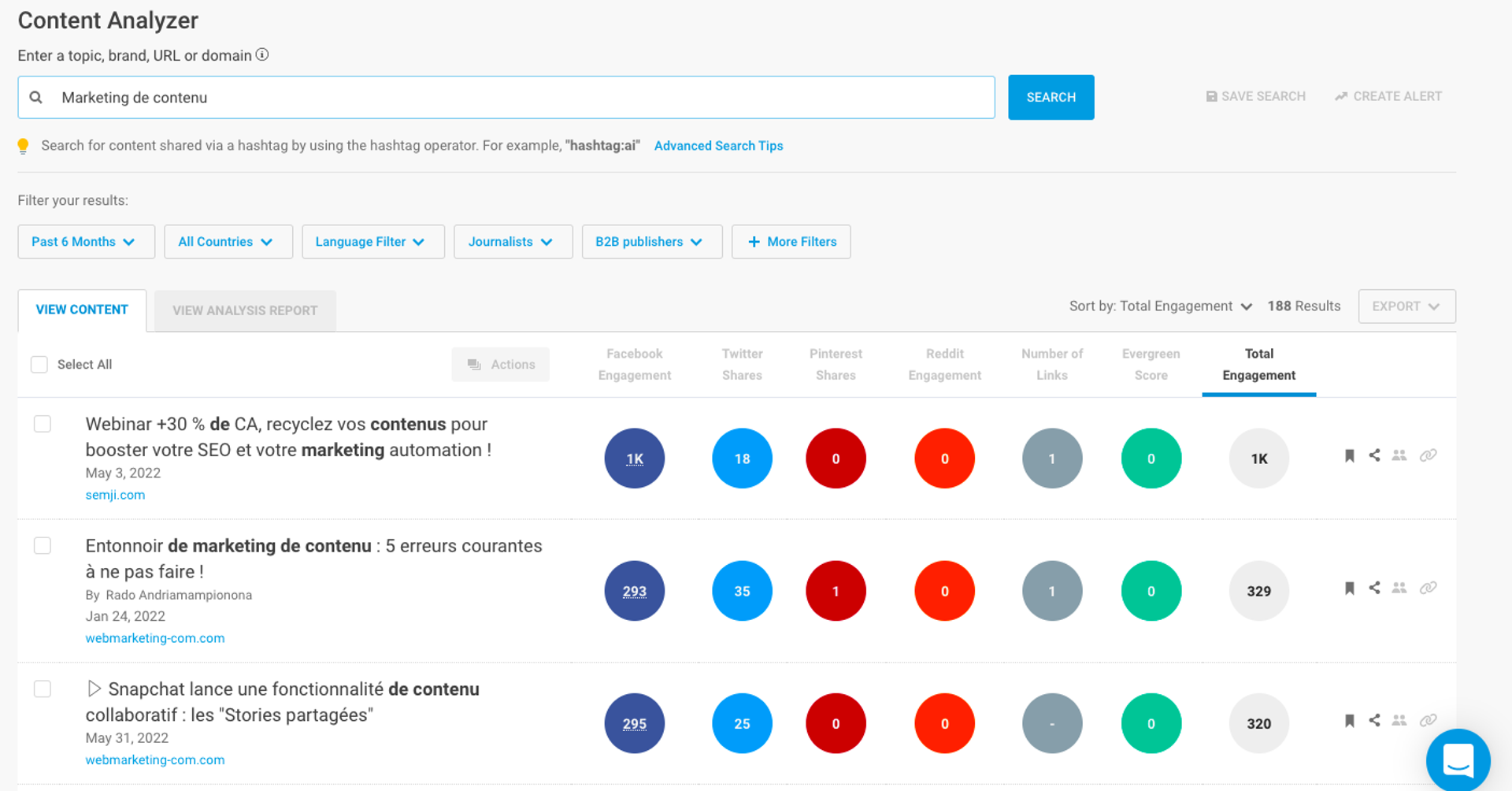Viewport: 1512px width, 791px height.
Task: Open Advanced Search Tips link
Action: (x=718, y=146)
